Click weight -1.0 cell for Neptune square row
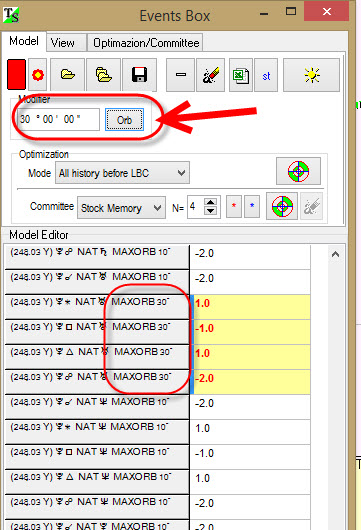Image resolution: width=361 pixels, height=530 pixels. [x=250, y=457]
